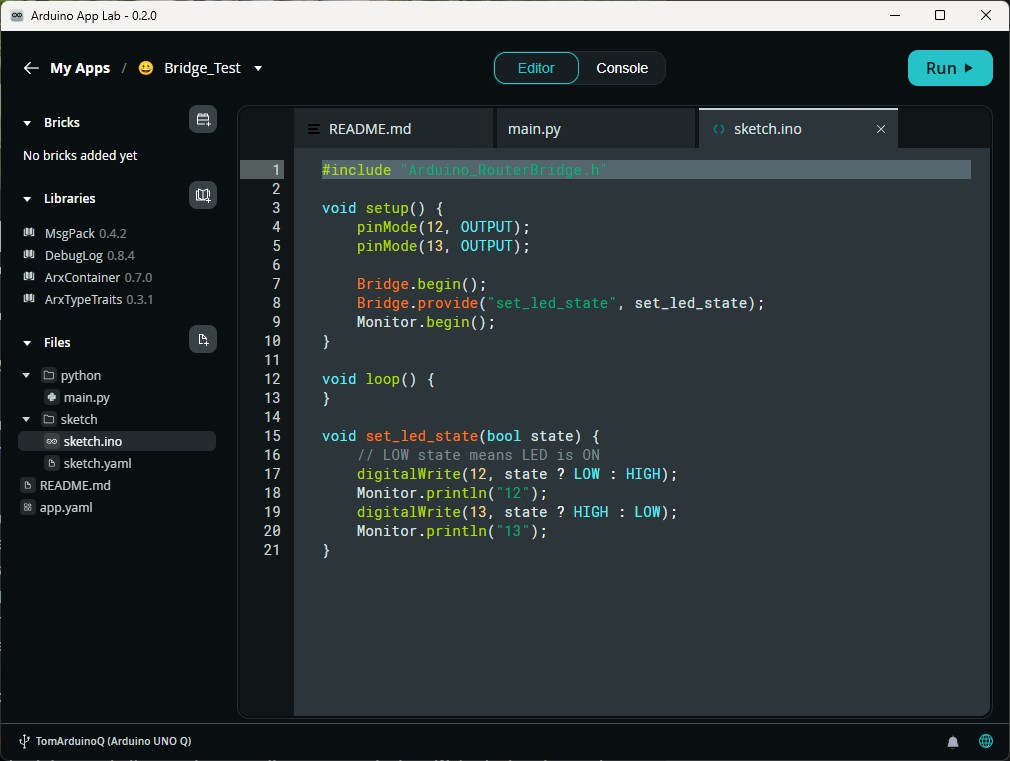
Task: Collapse the Bricks section
Action: (26, 122)
